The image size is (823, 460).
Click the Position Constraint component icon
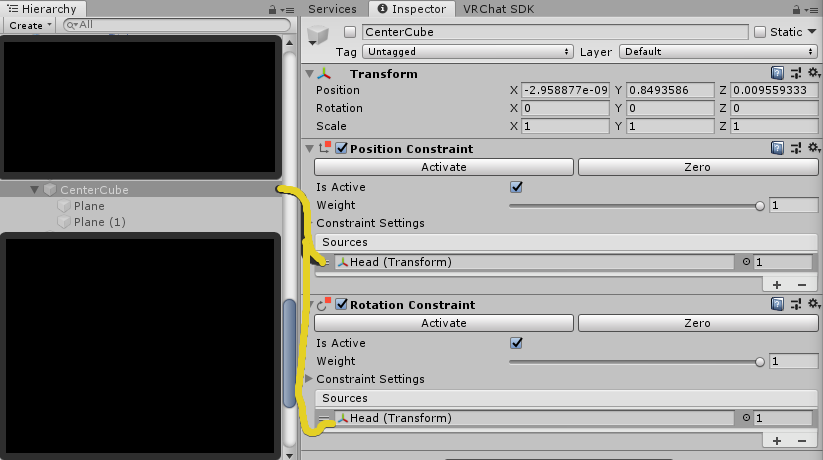325,148
